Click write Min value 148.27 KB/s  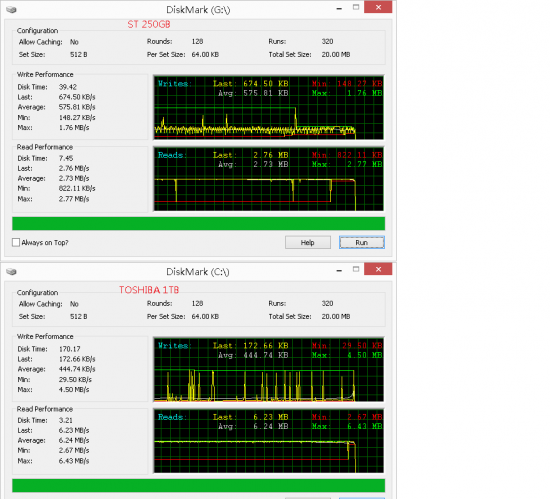[x=77, y=117]
